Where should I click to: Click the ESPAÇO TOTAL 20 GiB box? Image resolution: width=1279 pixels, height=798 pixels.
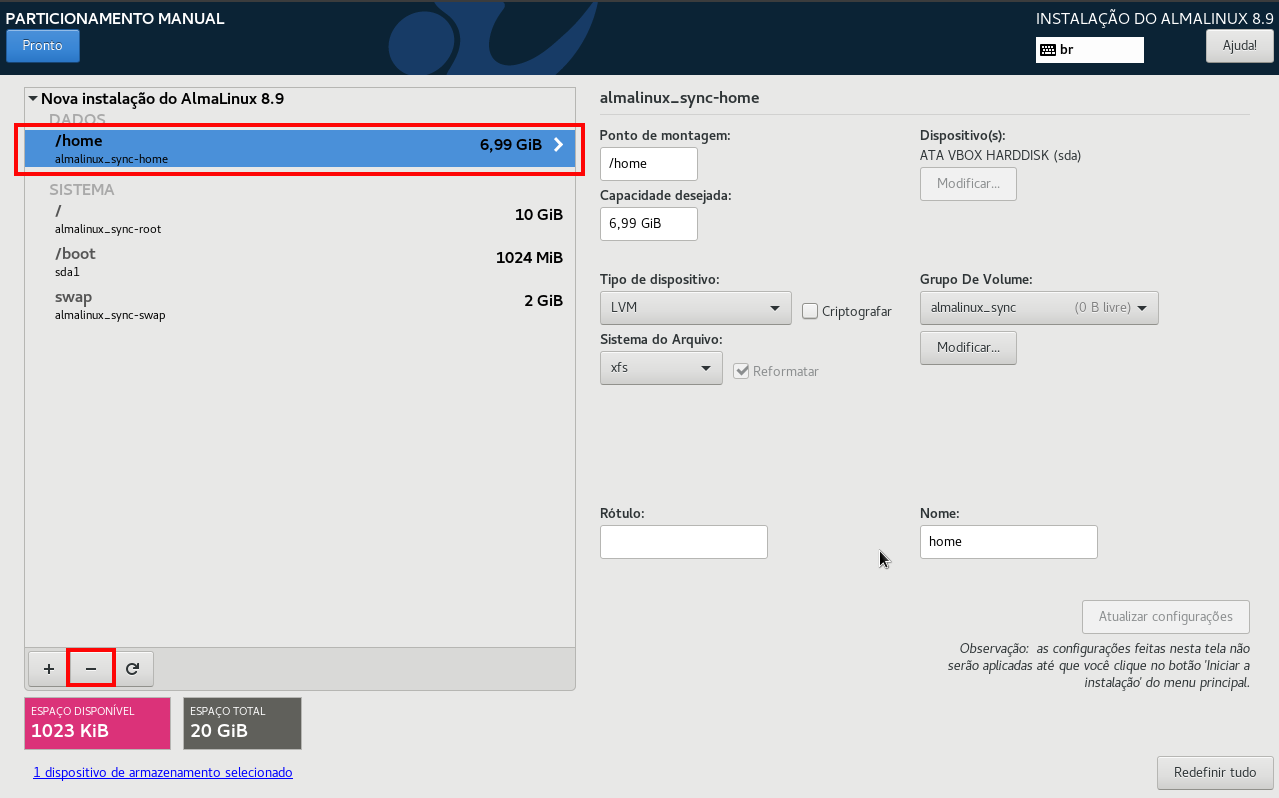(242, 723)
